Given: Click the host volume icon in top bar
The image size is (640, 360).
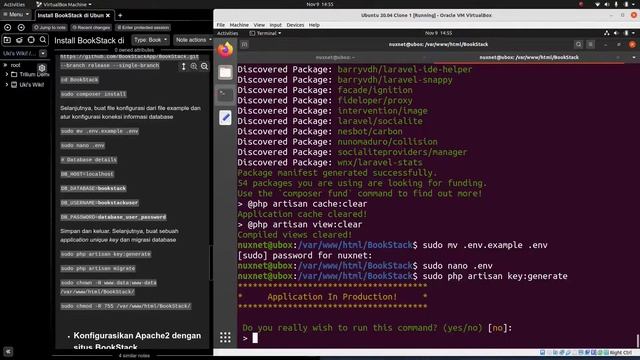Looking at the screenshot, I should [x=607, y=4].
